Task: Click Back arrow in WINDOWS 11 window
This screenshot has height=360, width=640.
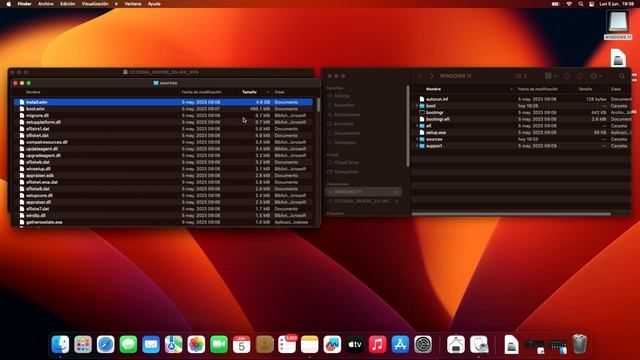Action: pos(419,76)
